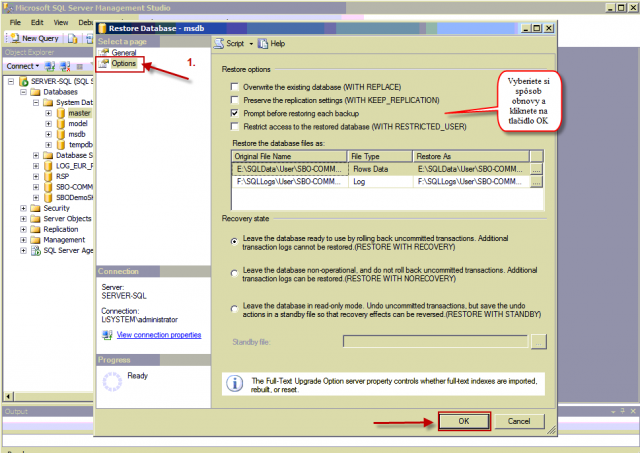Select the Options page icon
640x453 pixels.
pyautogui.click(x=104, y=63)
